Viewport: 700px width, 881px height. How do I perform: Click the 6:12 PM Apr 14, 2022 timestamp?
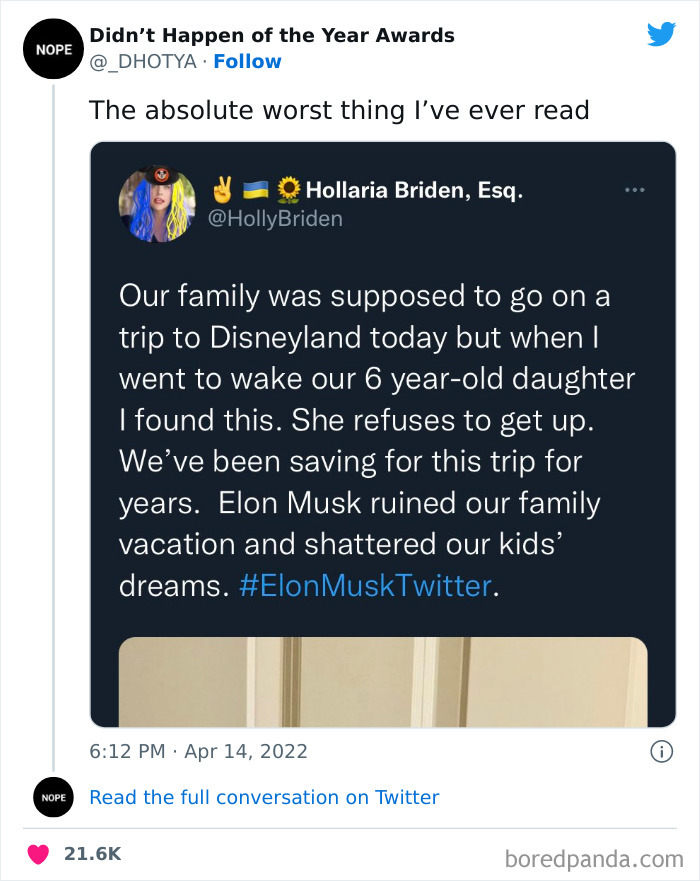pyautogui.click(x=198, y=751)
